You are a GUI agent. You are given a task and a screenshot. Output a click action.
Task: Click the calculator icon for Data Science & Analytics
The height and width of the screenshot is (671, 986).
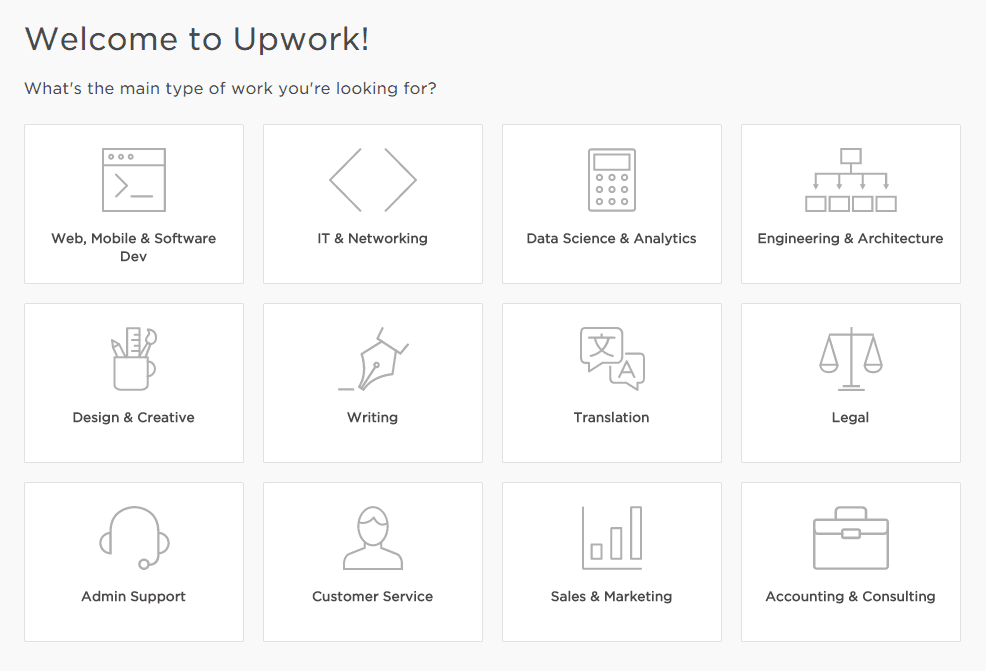click(x=611, y=180)
